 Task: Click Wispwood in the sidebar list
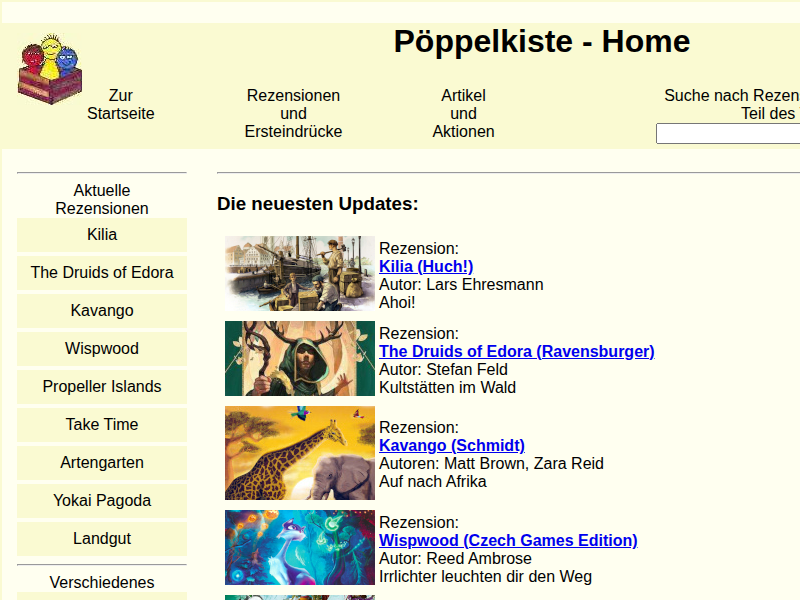[x=102, y=349]
